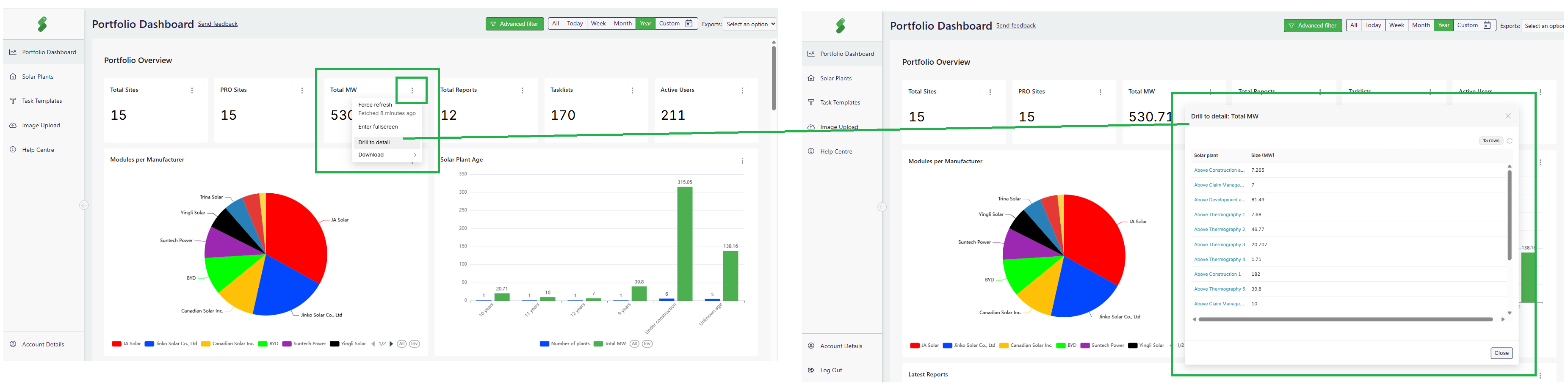1568x387 pixels.
Task: Select Force refresh from the menu
Action: tap(375, 104)
